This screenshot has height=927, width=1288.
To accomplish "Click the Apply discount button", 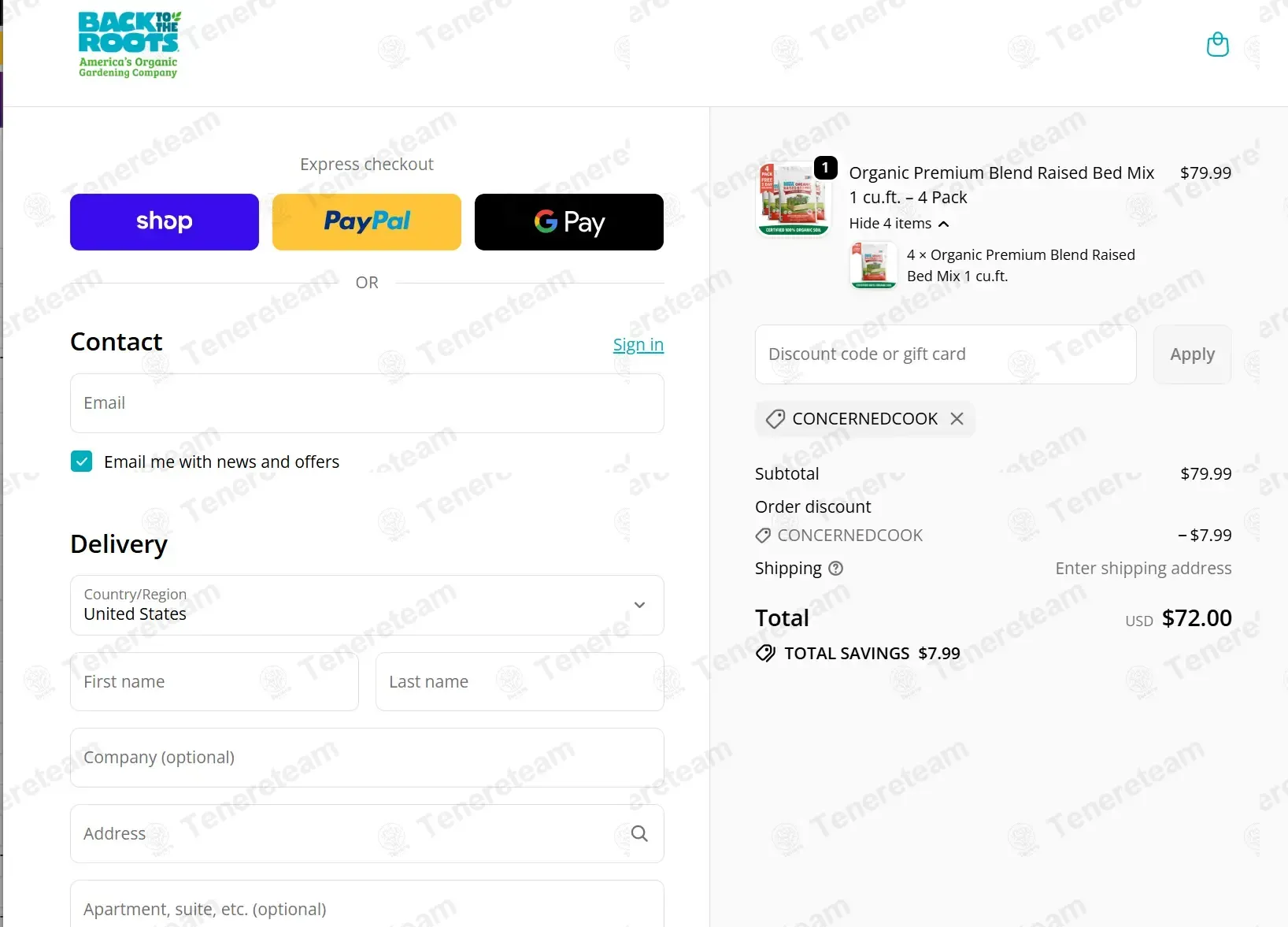I will point(1192,354).
